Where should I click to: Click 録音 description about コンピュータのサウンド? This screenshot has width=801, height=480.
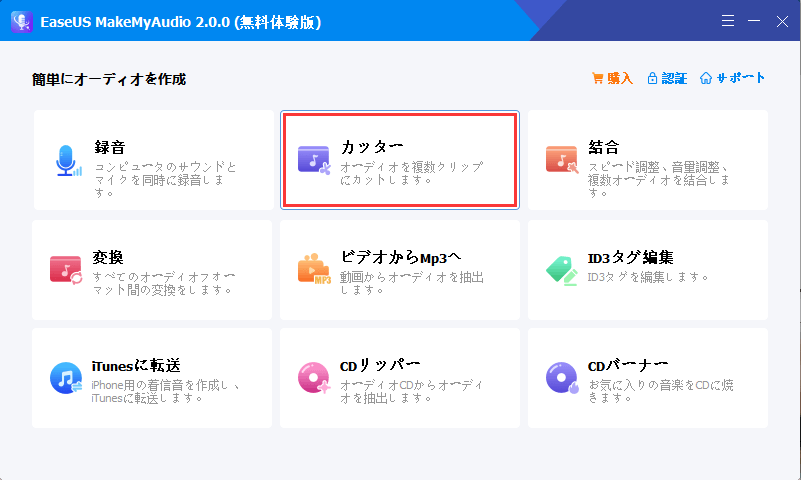166,180
